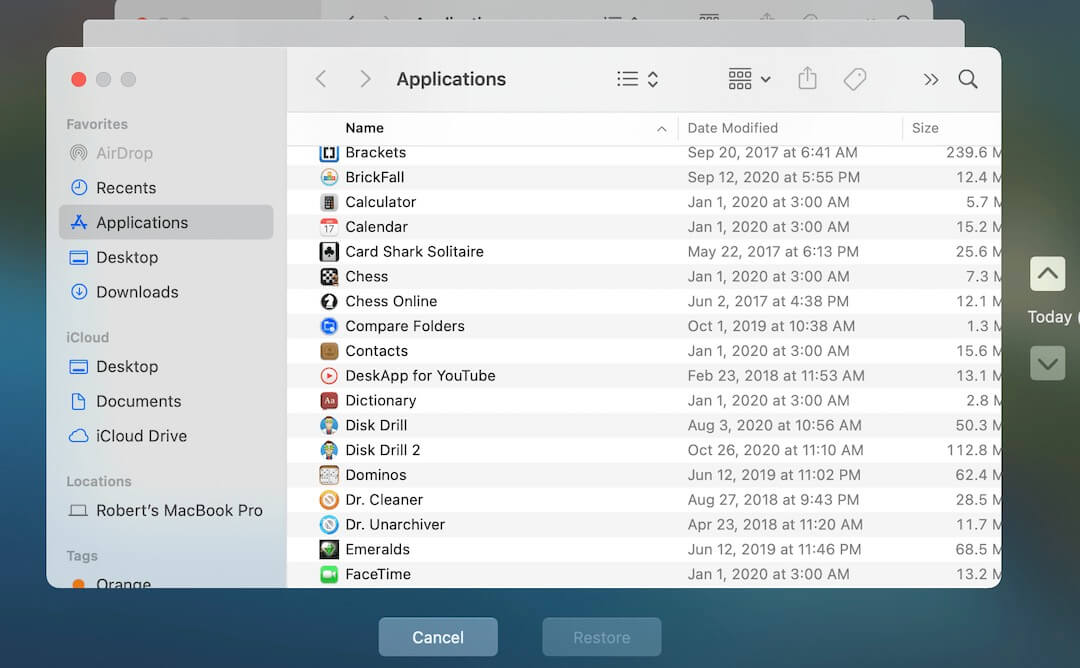This screenshot has width=1080, height=668.
Task: Select the Disk Drill icon
Action: (329, 426)
